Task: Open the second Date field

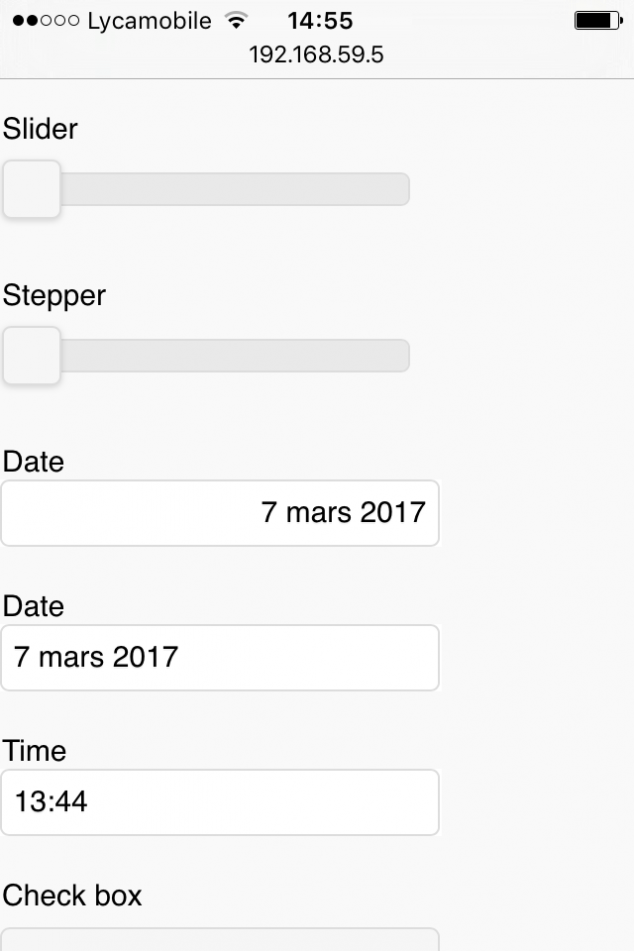Action: coord(220,657)
